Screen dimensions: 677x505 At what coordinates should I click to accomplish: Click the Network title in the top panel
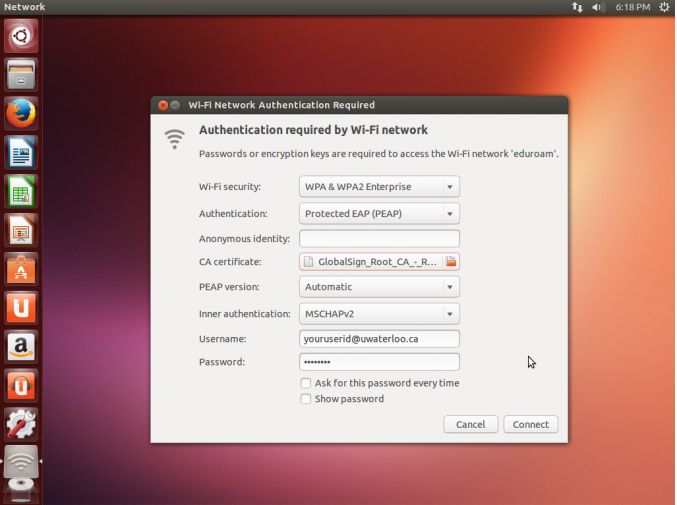(x=24, y=7)
